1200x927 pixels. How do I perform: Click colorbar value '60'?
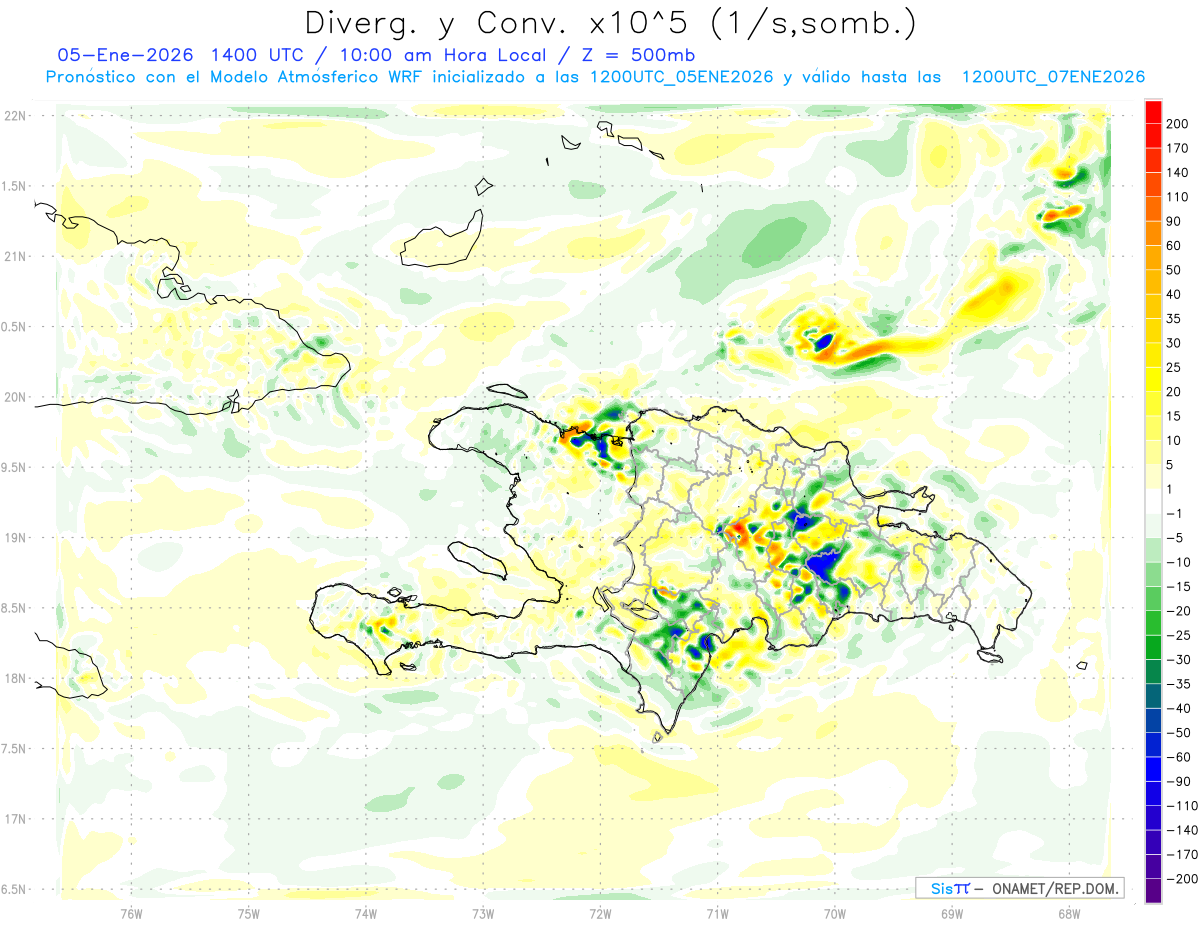[1174, 246]
